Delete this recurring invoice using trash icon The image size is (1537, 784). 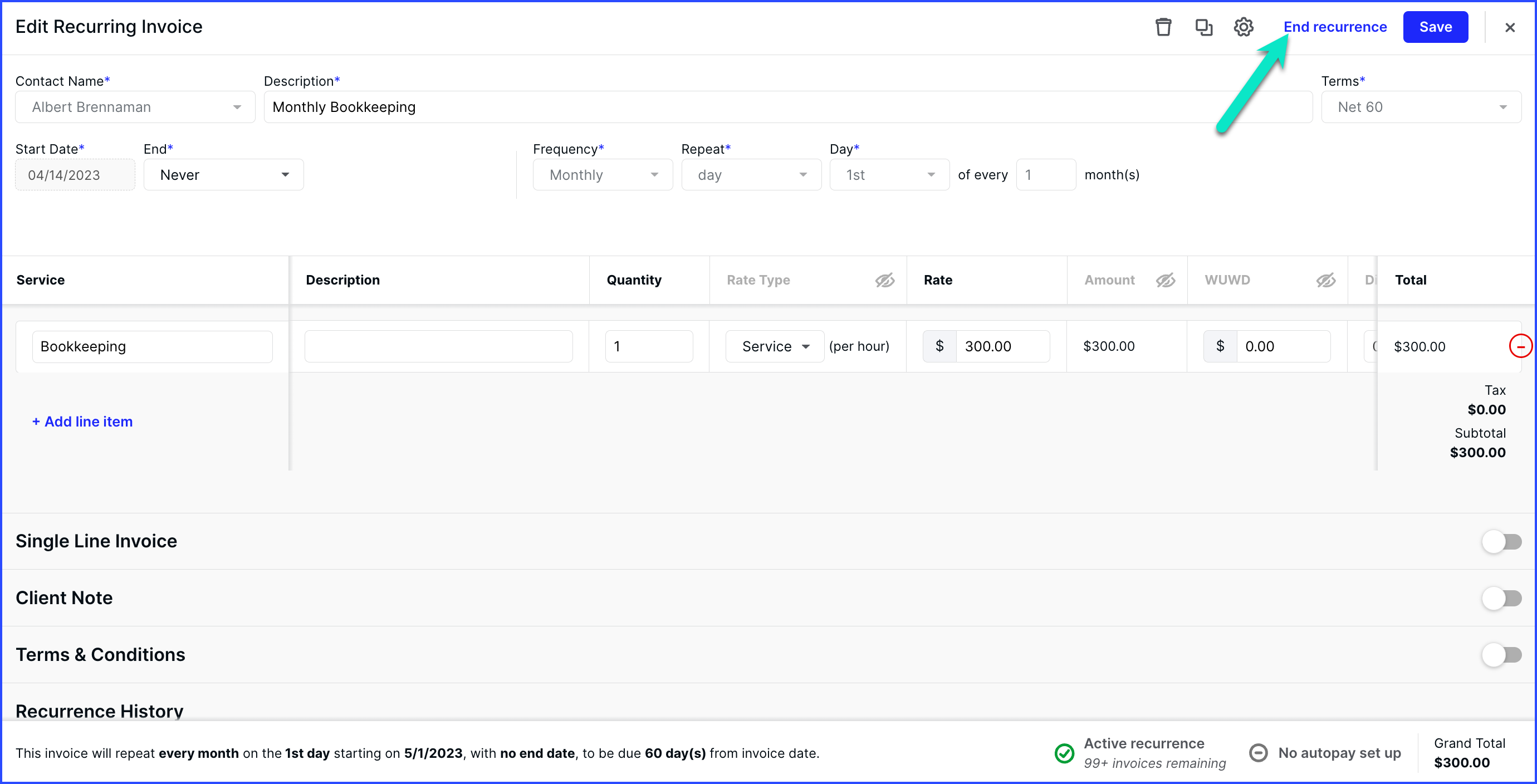pyautogui.click(x=1163, y=27)
